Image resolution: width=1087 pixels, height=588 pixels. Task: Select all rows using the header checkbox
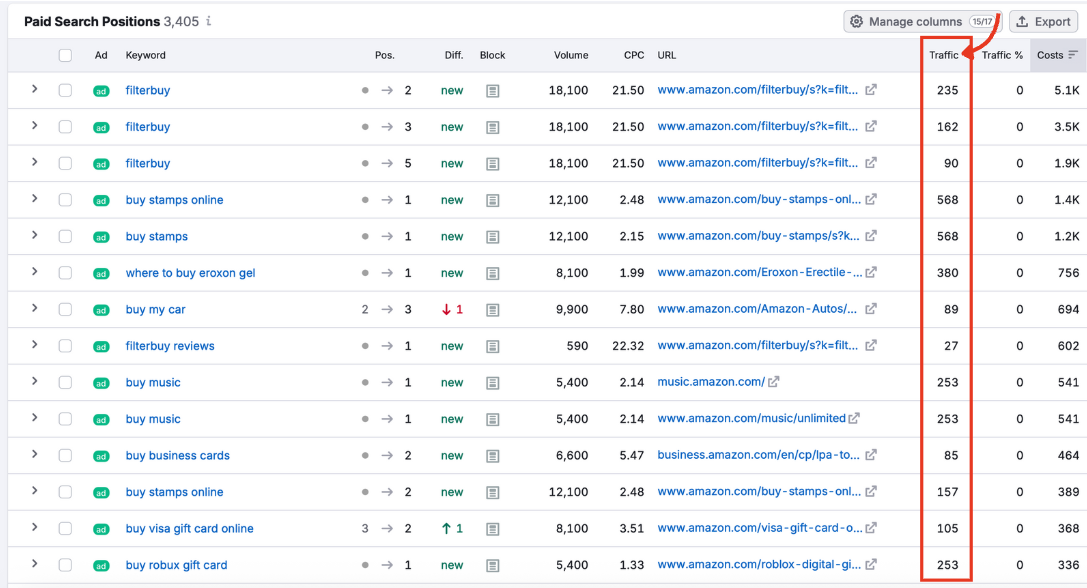(x=65, y=55)
